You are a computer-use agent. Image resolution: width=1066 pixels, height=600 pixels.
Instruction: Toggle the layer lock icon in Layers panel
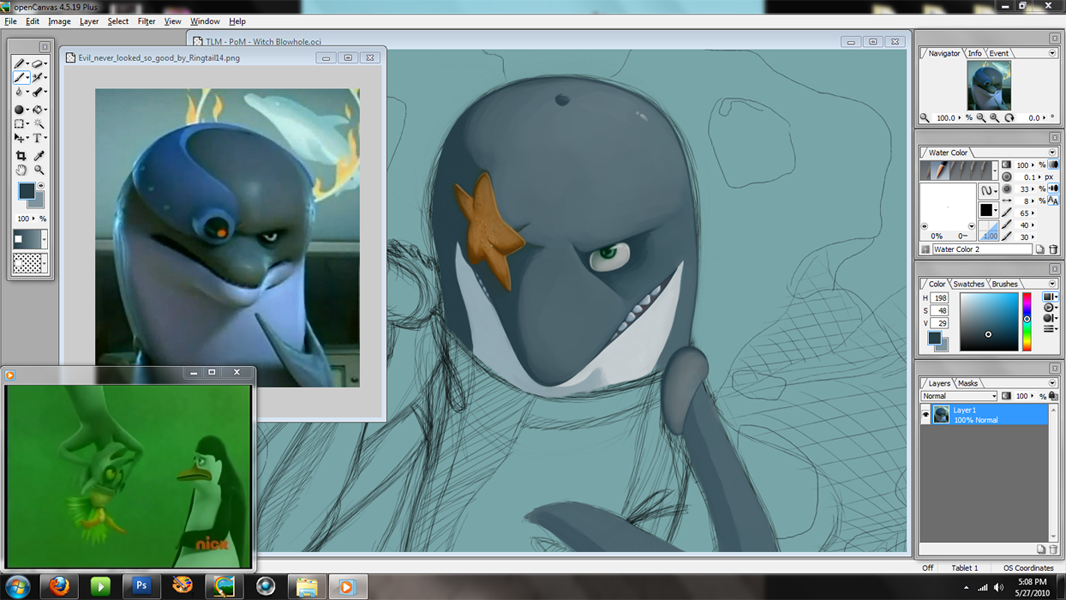coord(1053,395)
